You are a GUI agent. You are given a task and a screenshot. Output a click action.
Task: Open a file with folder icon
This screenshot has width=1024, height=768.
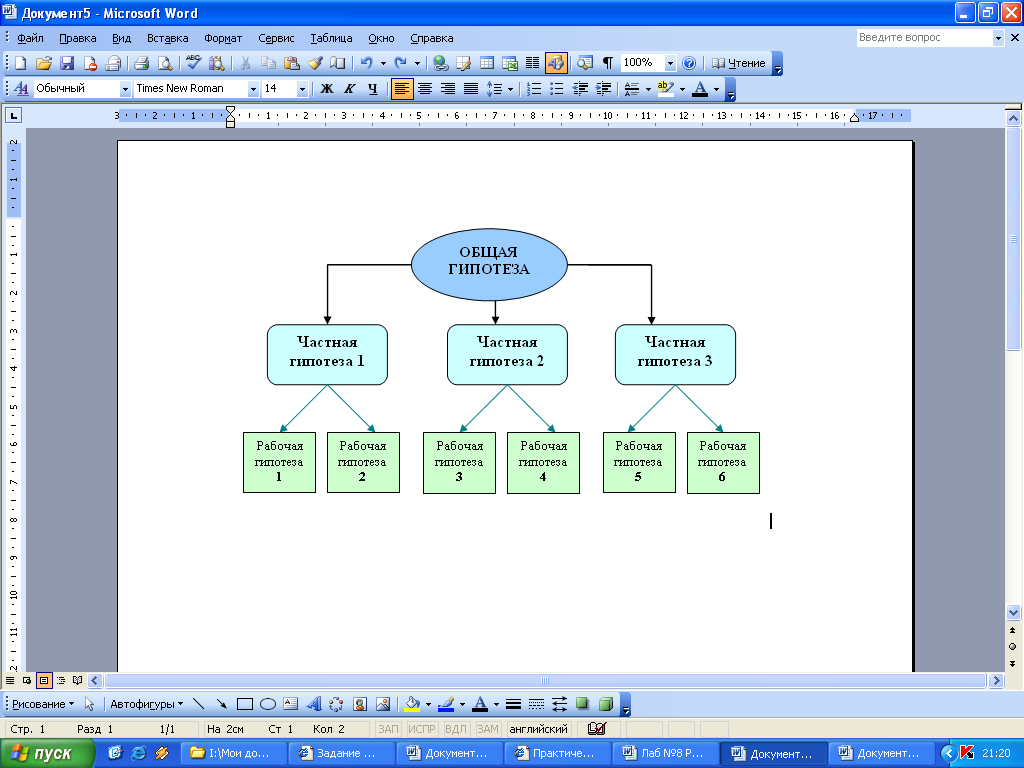(x=44, y=63)
